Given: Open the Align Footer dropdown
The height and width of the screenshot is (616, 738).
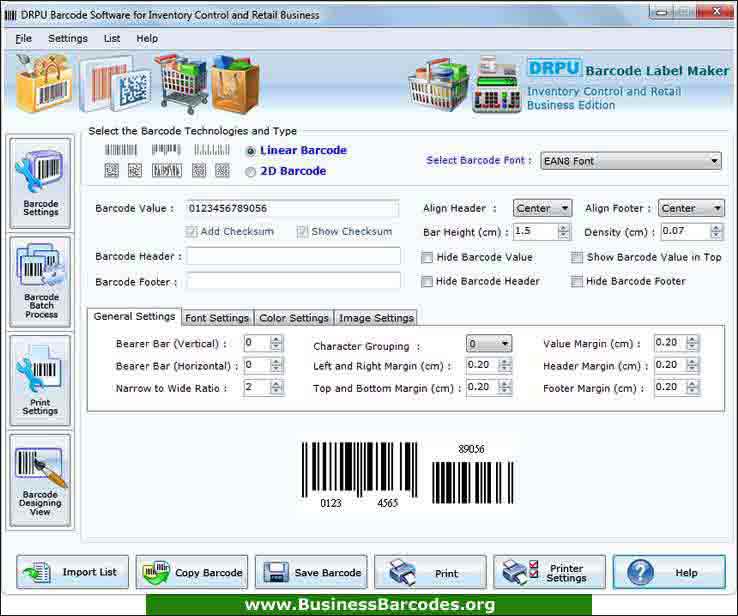Looking at the screenshot, I should 691,208.
